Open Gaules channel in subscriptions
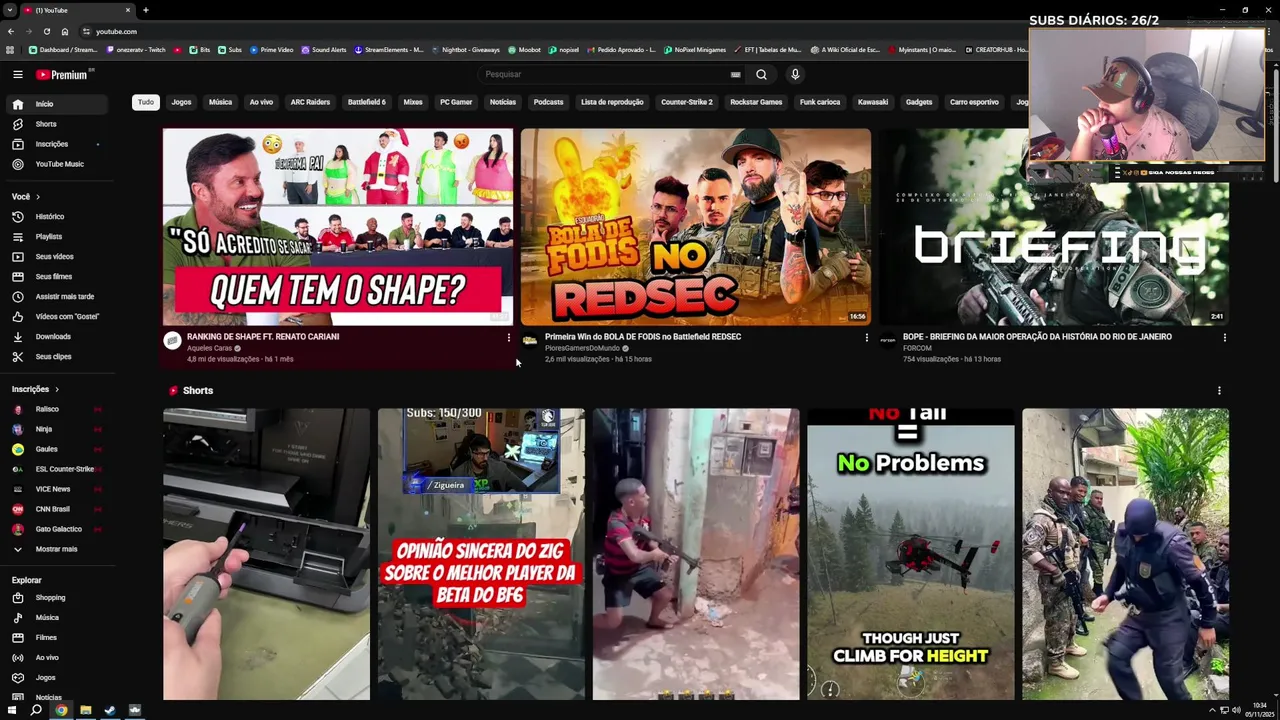Image resolution: width=1280 pixels, height=720 pixels. 58,449
